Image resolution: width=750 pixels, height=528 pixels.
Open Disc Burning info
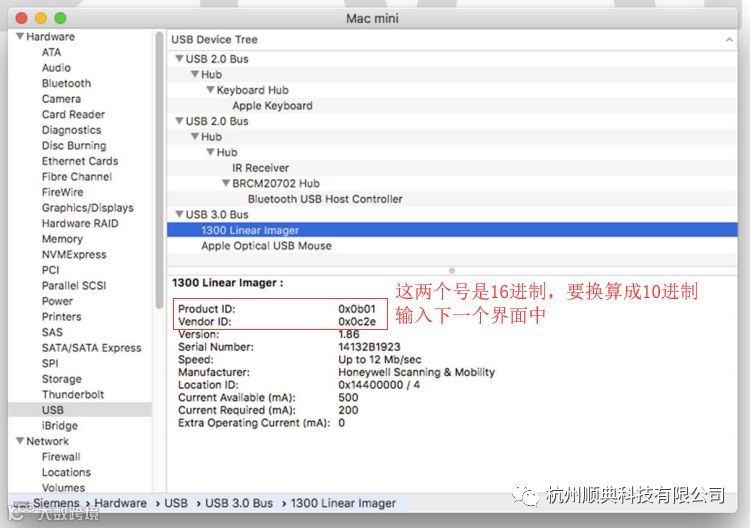pos(74,145)
